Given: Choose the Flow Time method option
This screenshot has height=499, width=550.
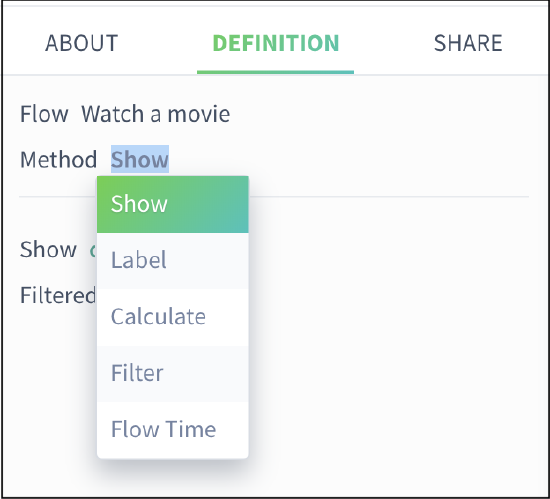Looking at the screenshot, I should [x=173, y=430].
